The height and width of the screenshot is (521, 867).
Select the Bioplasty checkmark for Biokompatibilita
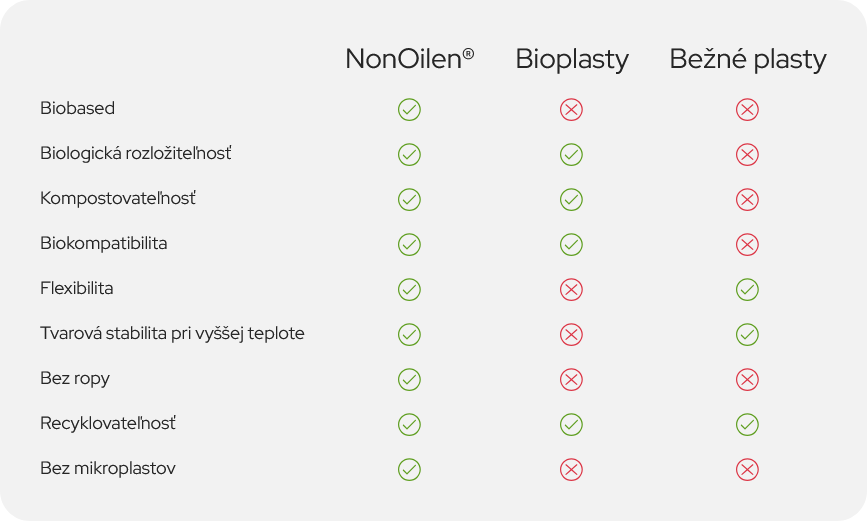pyautogui.click(x=571, y=244)
